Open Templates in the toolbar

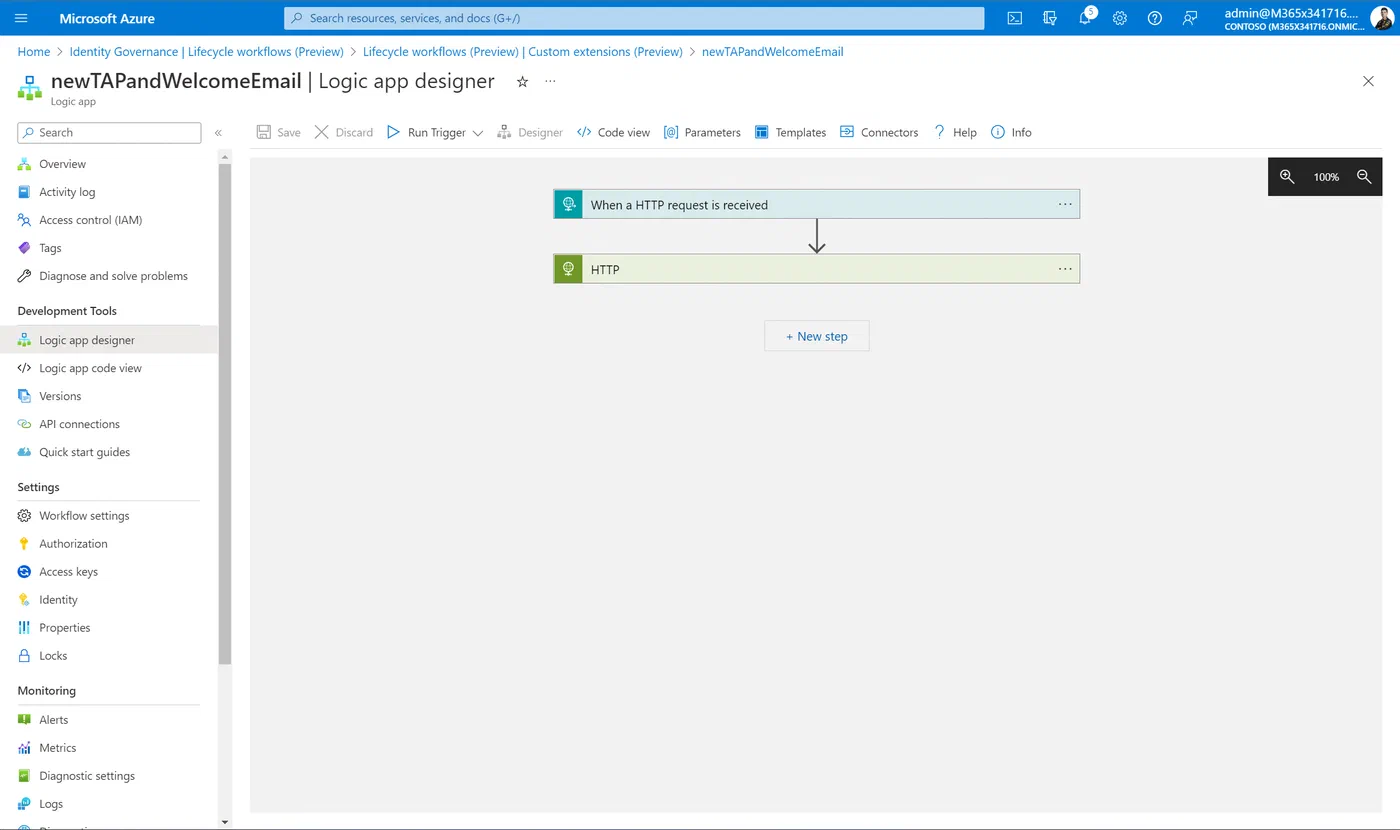tap(790, 132)
